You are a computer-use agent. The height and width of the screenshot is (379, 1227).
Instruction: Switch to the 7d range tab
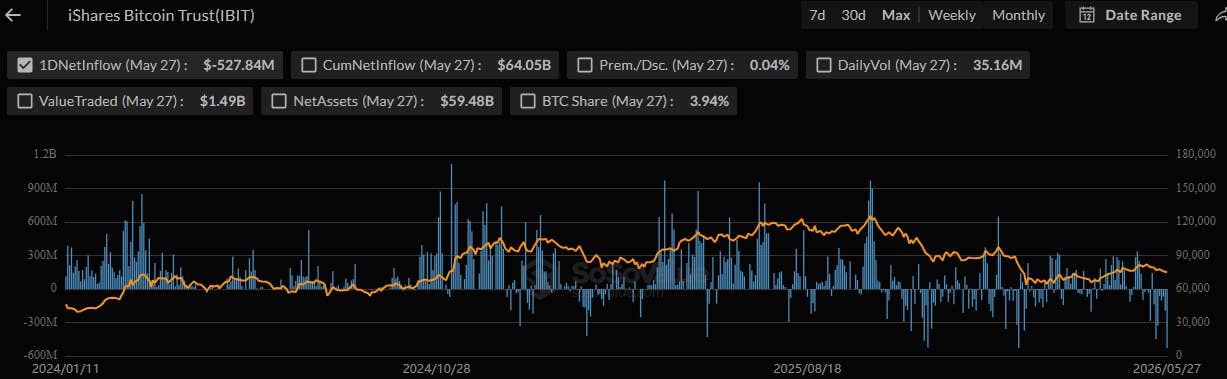coord(817,15)
